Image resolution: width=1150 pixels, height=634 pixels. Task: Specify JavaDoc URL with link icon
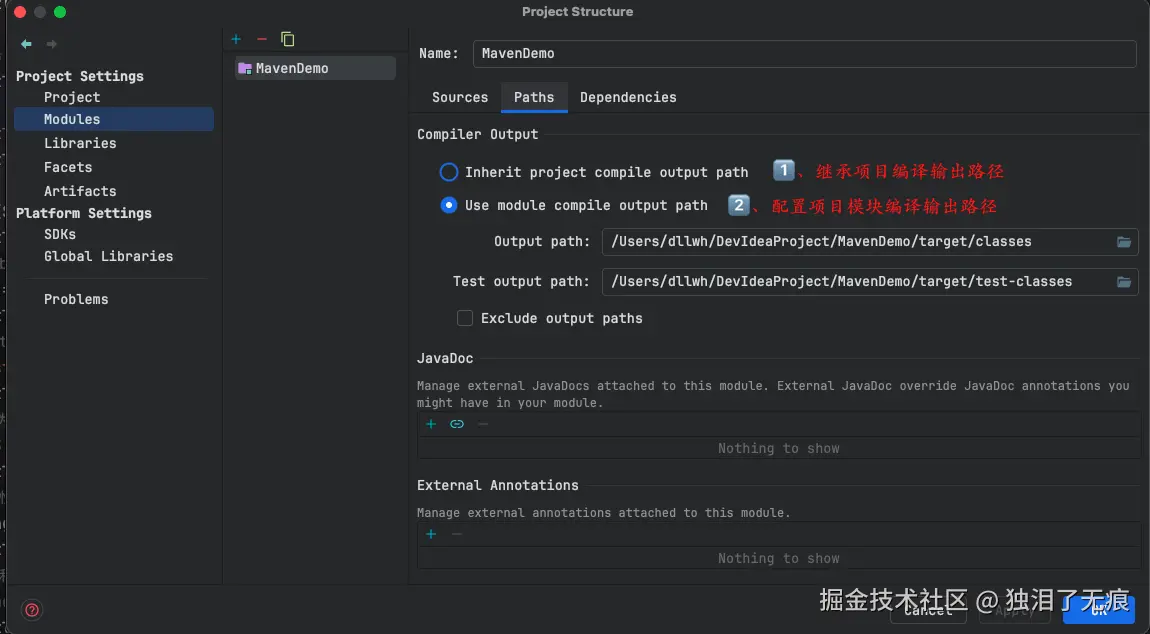(x=457, y=424)
